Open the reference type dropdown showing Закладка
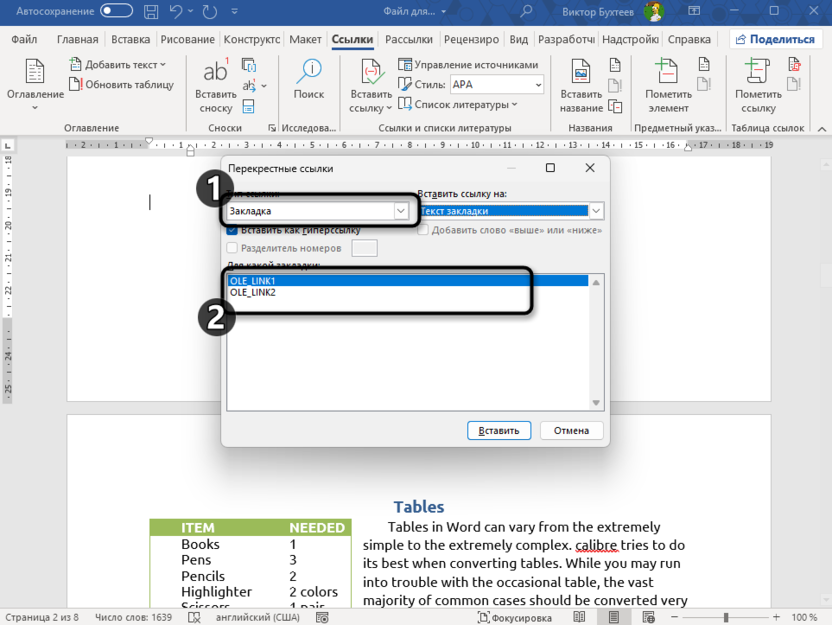The image size is (832, 625). (x=401, y=211)
